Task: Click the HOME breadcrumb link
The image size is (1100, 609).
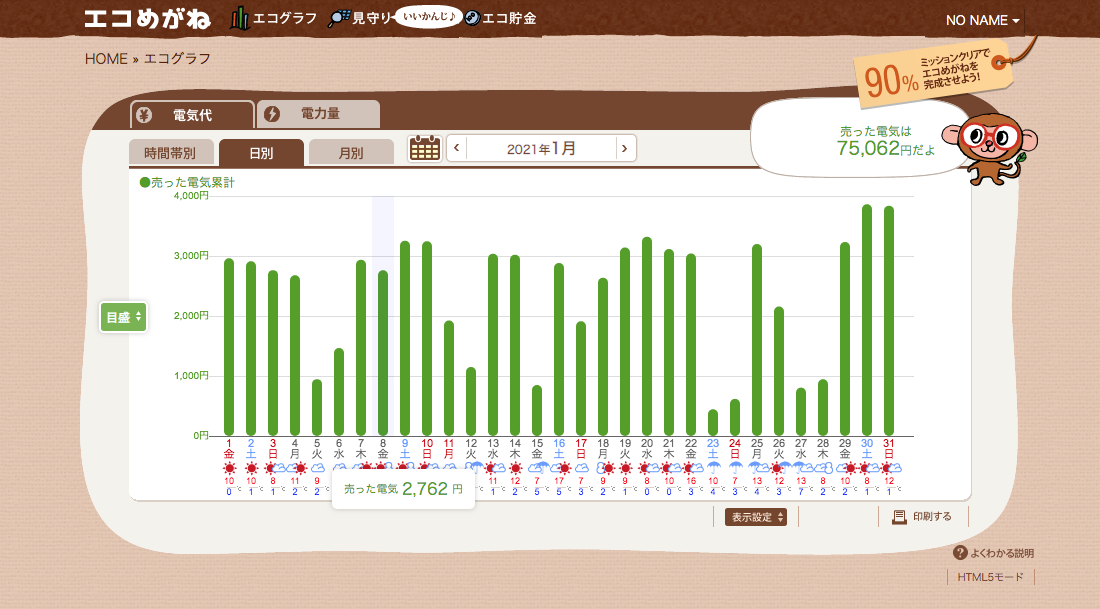Action: [x=106, y=58]
